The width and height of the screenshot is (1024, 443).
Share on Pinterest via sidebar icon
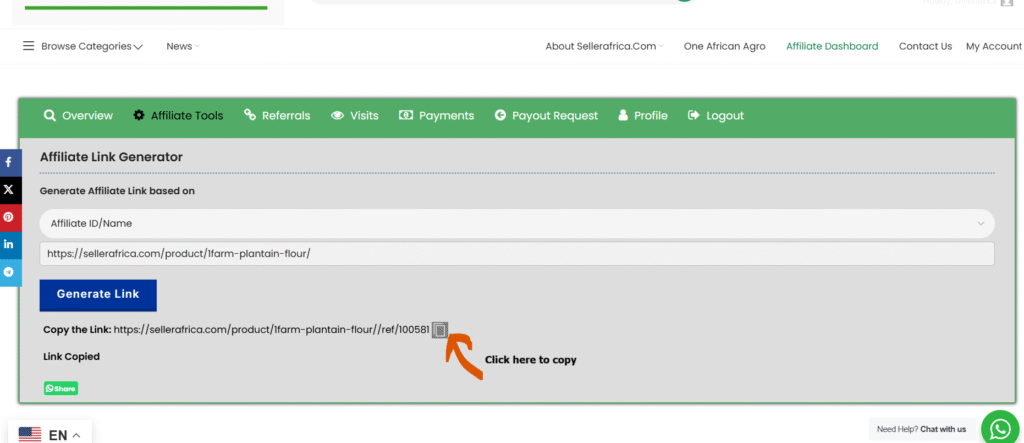(9, 217)
